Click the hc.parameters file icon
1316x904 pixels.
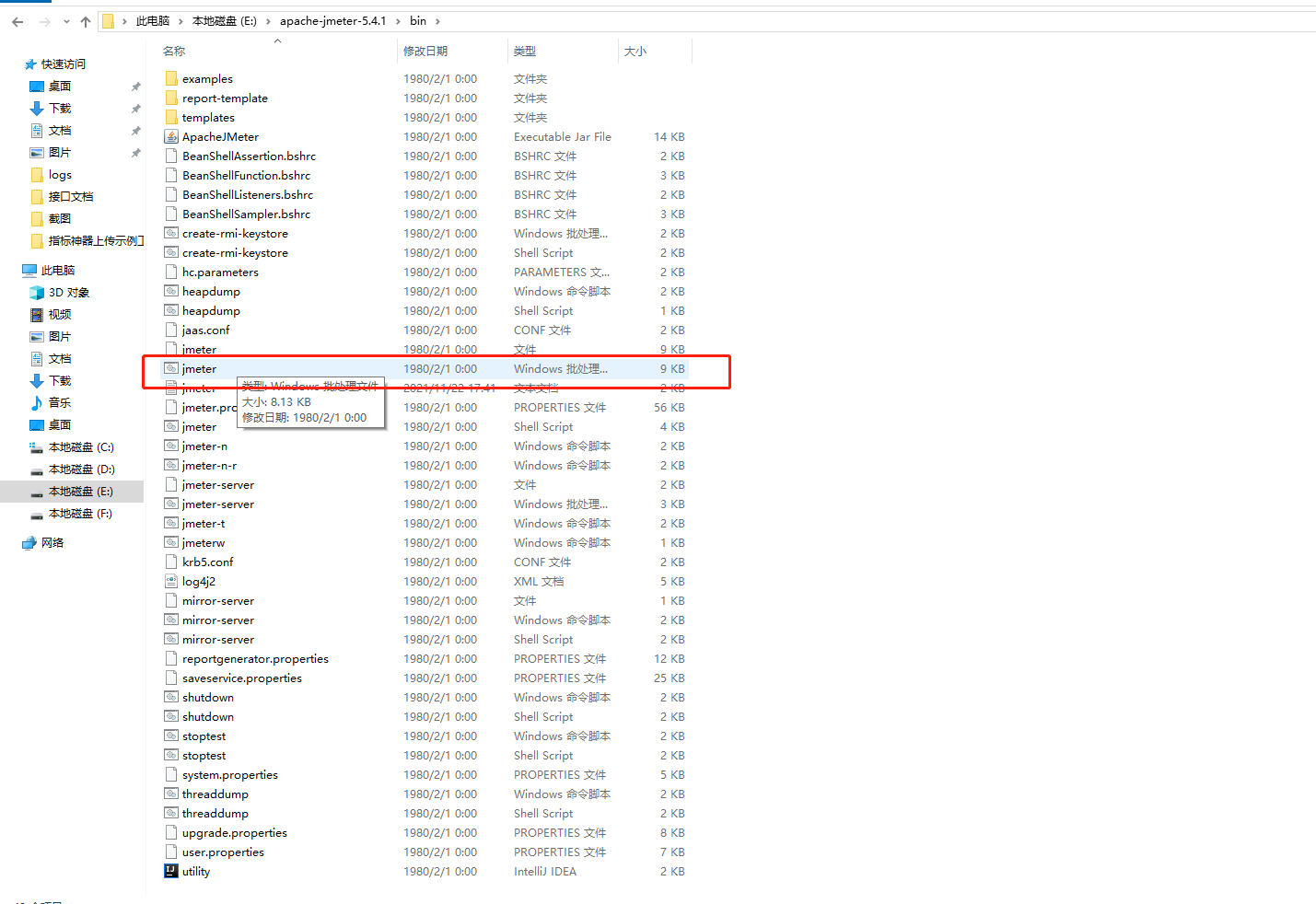click(x=171, y=272)
